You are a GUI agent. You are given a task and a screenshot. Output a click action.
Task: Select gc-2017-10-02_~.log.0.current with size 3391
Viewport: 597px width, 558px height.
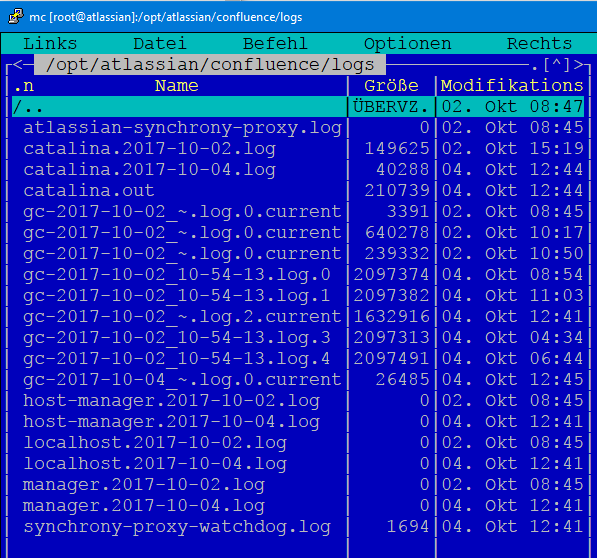click(182, 212)
